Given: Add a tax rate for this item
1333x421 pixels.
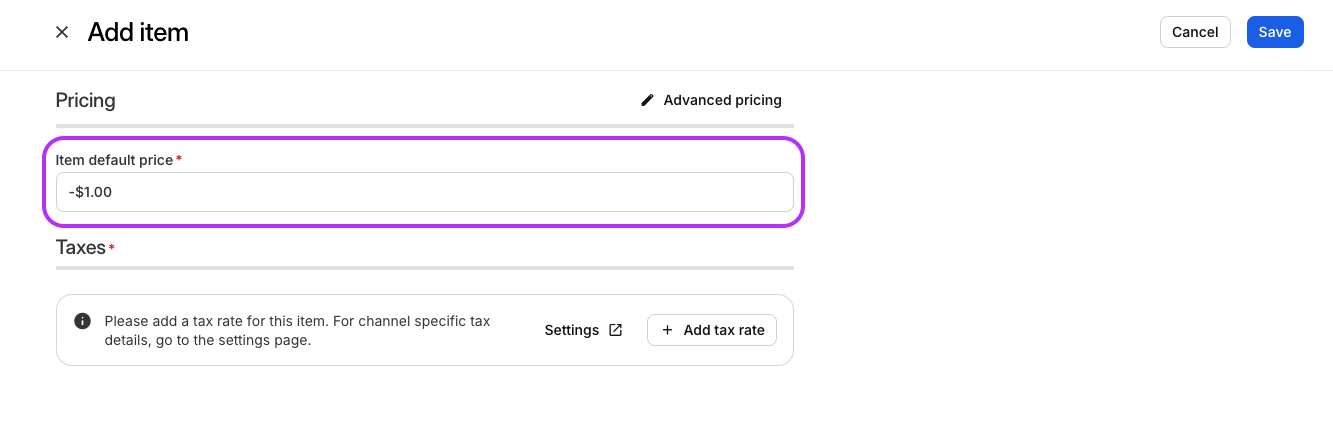Looking at the screenshot, I should [712, 330].
